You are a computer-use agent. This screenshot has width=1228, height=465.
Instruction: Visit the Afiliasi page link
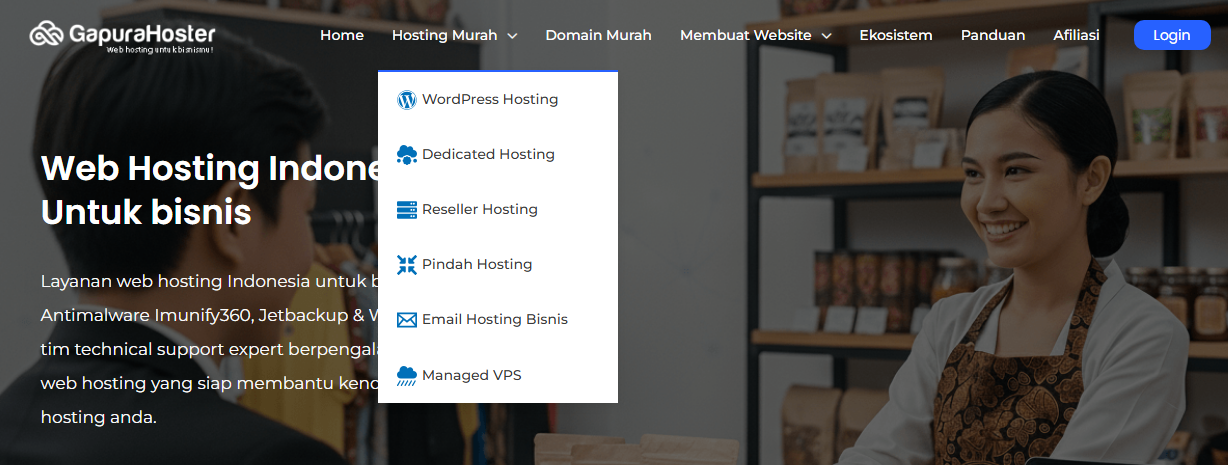coord(1076,35)
